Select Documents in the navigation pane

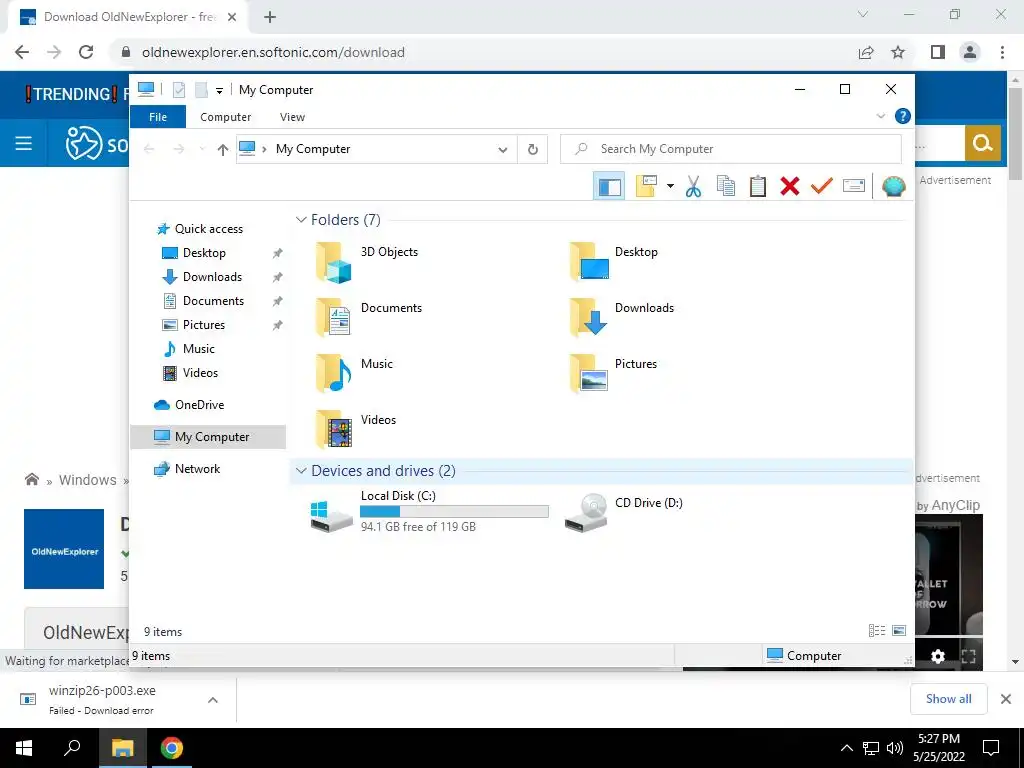click(213, 301)
